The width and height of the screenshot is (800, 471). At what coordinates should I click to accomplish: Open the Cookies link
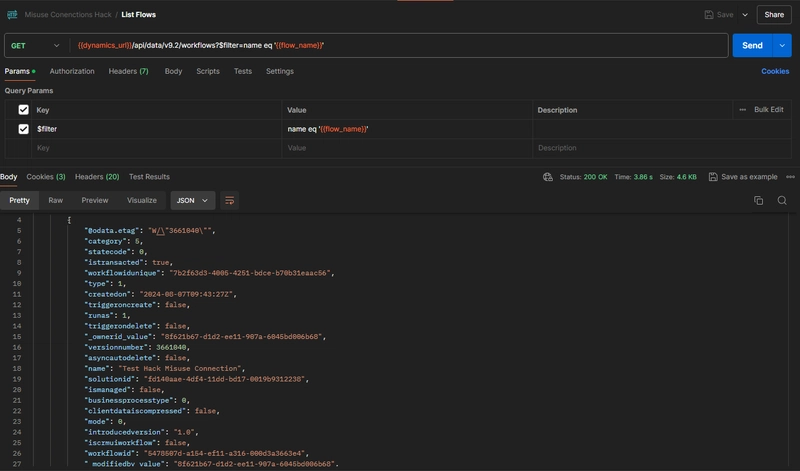tap(775, 72)
